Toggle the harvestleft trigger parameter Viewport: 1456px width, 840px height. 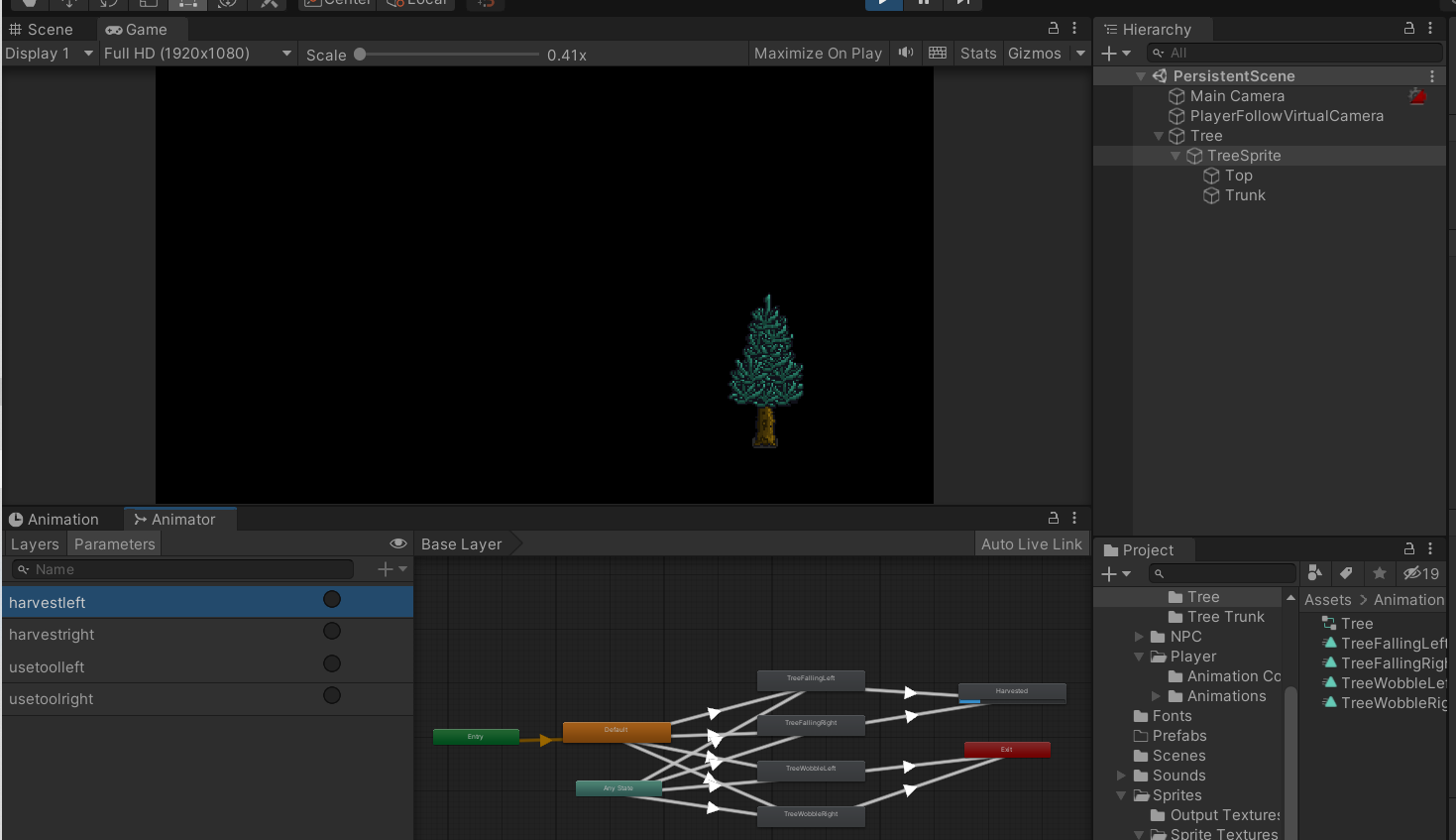coord(332,599)
